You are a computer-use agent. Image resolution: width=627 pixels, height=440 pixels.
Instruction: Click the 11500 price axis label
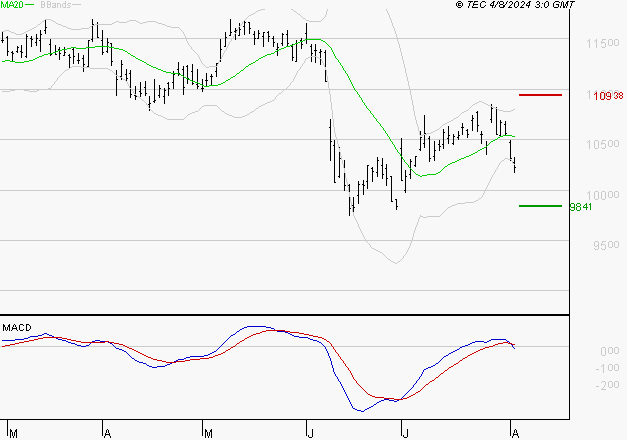[x=603, y=43]
